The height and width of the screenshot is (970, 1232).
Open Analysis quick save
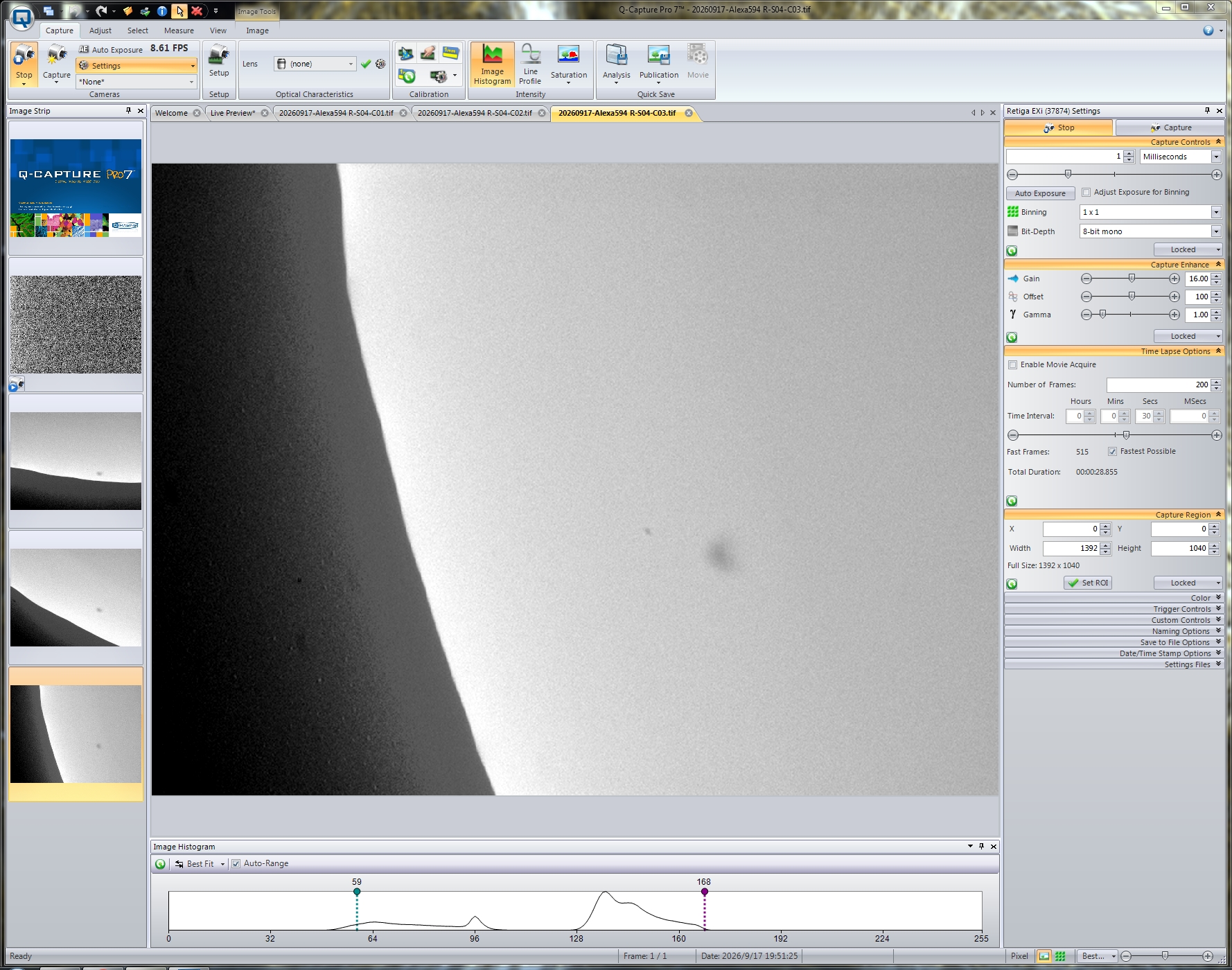[616, 64]
